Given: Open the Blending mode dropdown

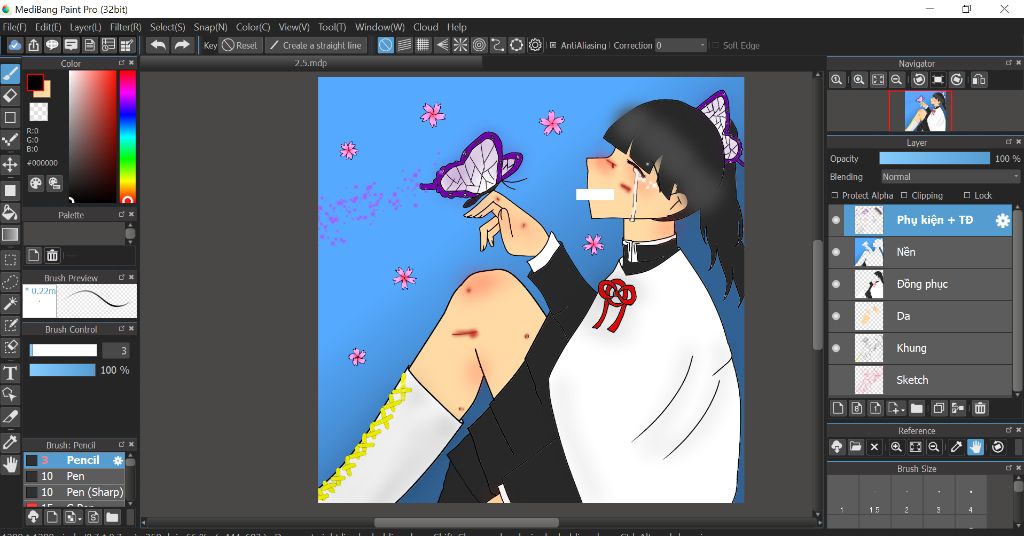Looking at the screenshot, I should tap(950, 177).
